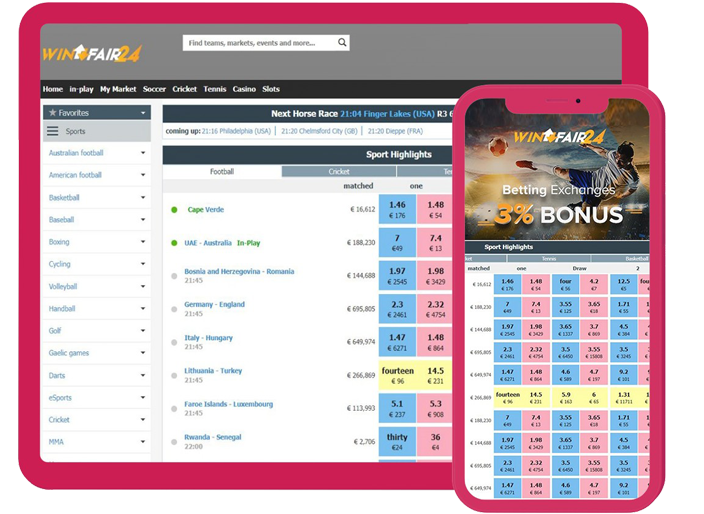Open Tennis in top navigation
The image size is (704, 514).
point(215,89)
